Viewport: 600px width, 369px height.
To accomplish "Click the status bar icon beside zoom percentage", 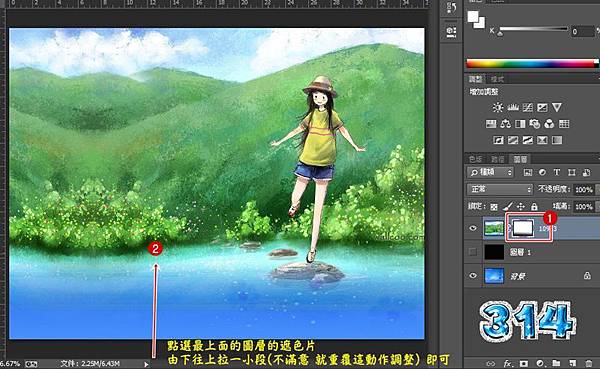I will pyautogui.click(x=31, y=364).
